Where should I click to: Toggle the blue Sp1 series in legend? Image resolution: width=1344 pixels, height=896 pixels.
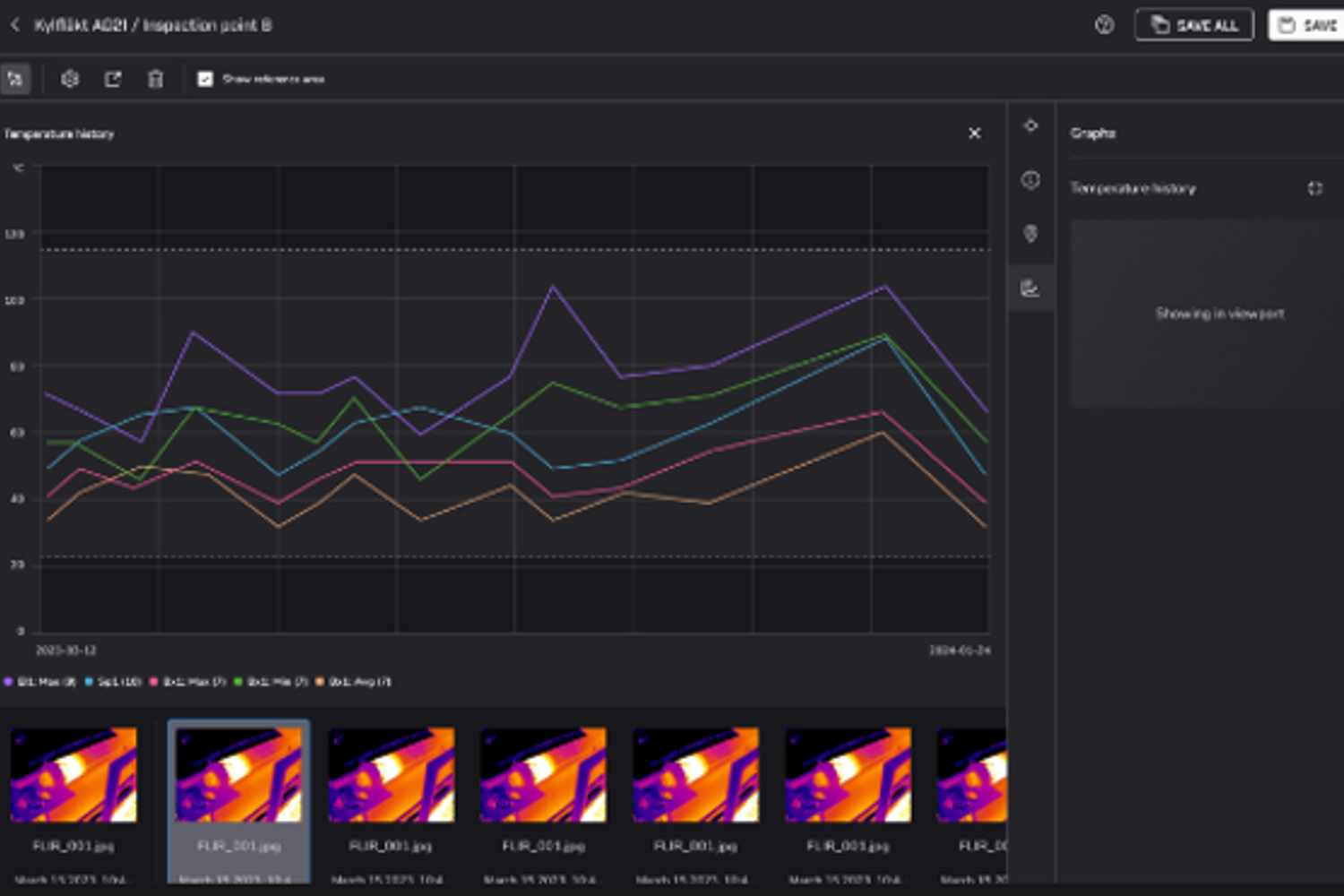point(114,682)
